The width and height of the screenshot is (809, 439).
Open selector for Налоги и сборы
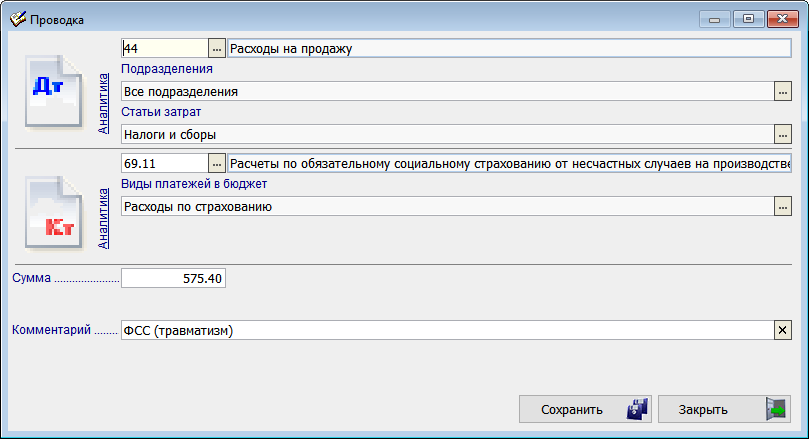(783, 135)
